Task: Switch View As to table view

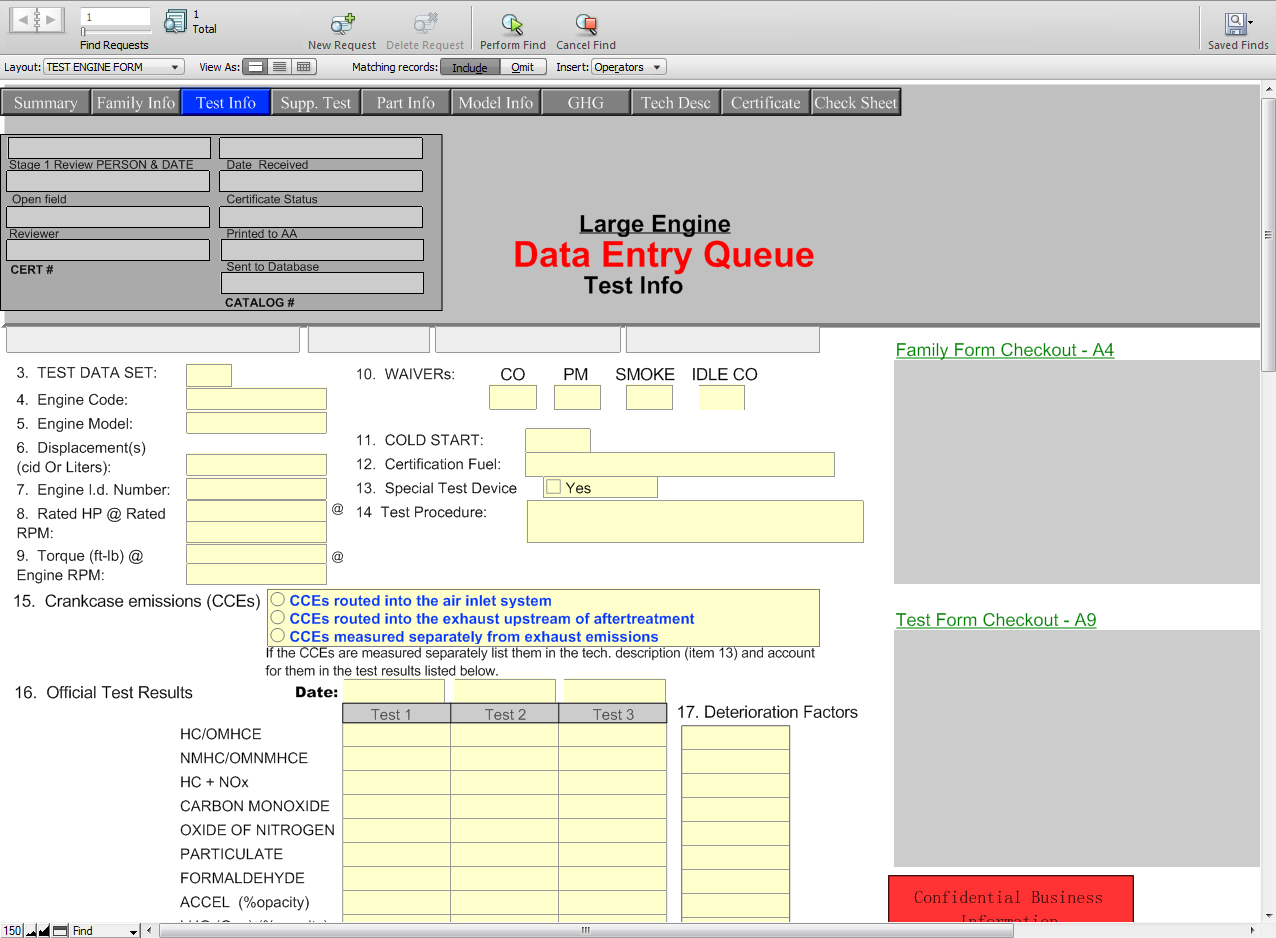Action: pos(304,67)
